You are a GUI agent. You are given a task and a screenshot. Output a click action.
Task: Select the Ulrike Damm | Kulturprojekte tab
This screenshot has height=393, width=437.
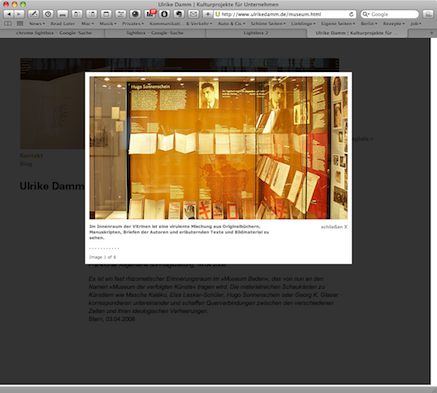(x=357, y=33)
